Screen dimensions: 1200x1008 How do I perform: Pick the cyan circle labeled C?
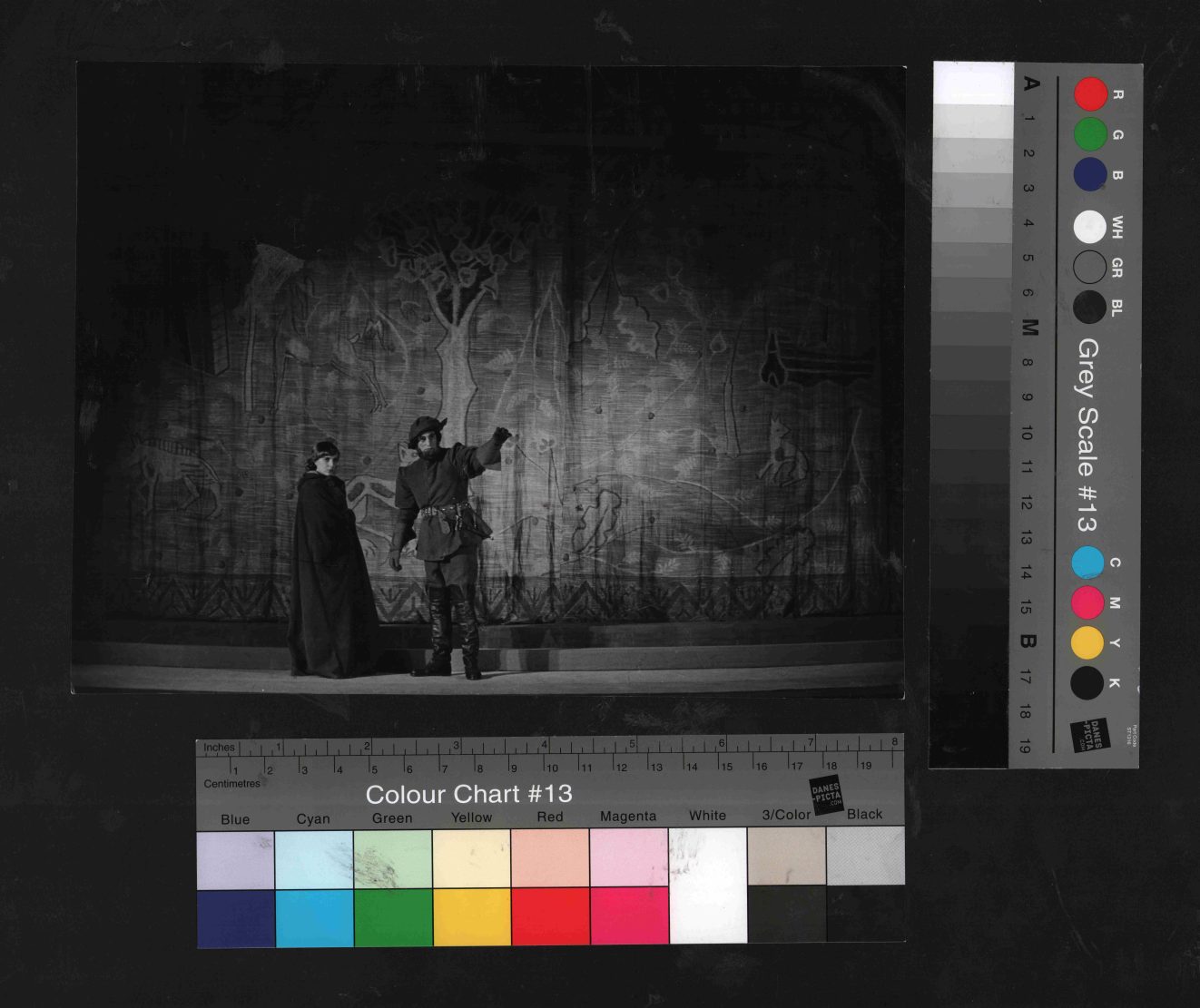pyautogui.click(x=1087, y=563)
